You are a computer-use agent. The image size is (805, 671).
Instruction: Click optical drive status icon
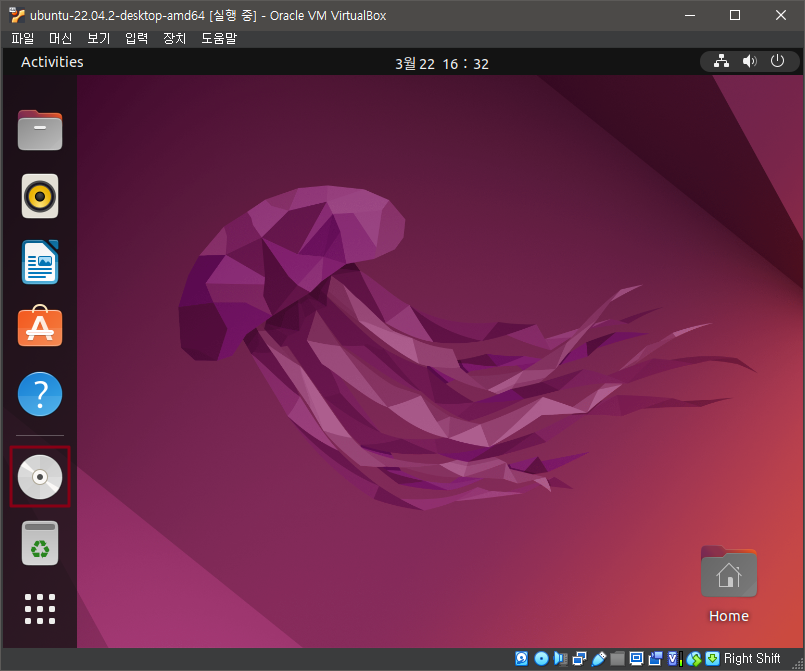click(541, 658)
